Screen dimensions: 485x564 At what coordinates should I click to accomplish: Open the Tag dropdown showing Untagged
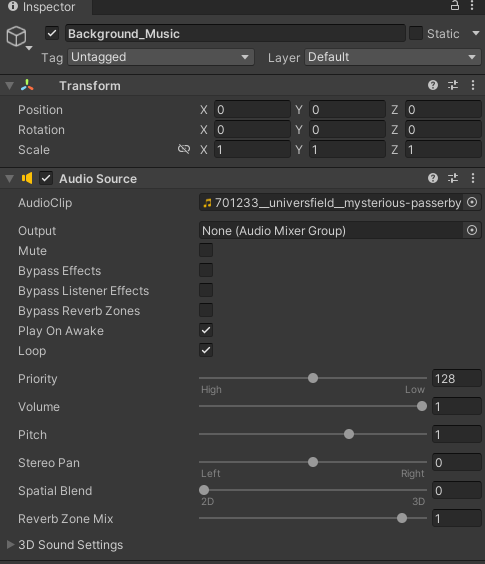pyautogui.click(x=161, y=57)
